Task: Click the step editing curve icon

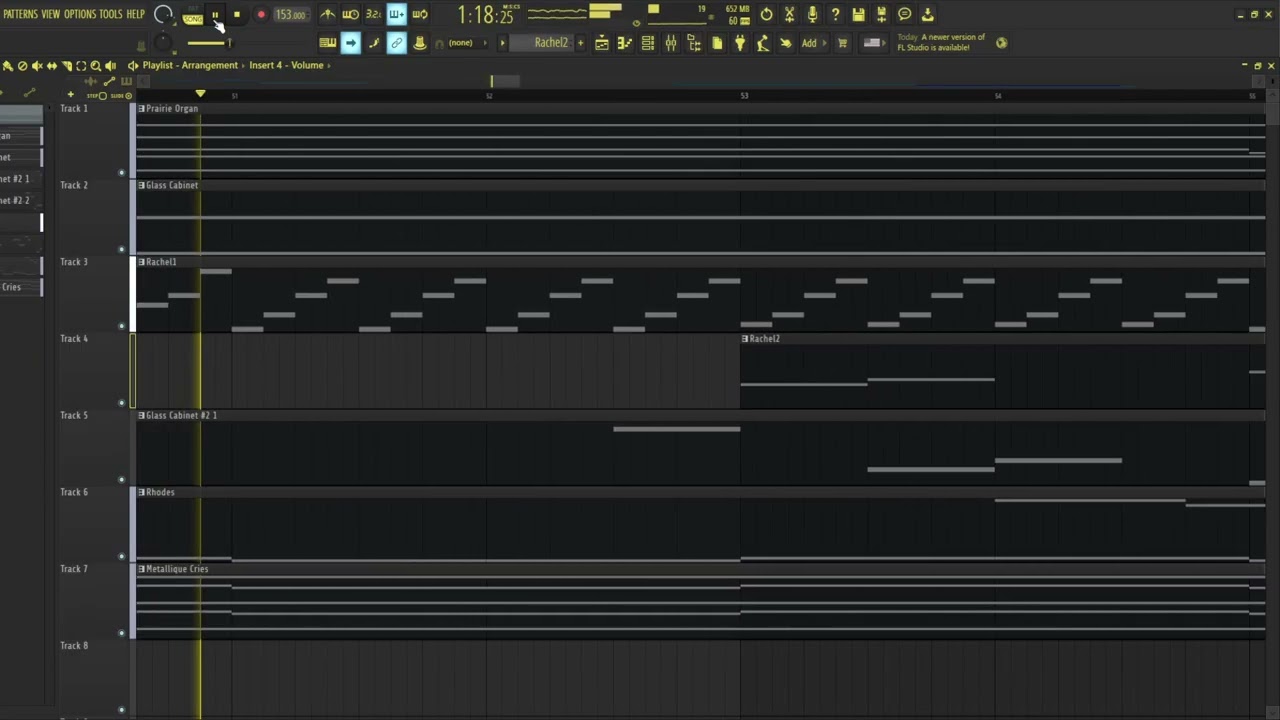Action: [x=374, y=43]
